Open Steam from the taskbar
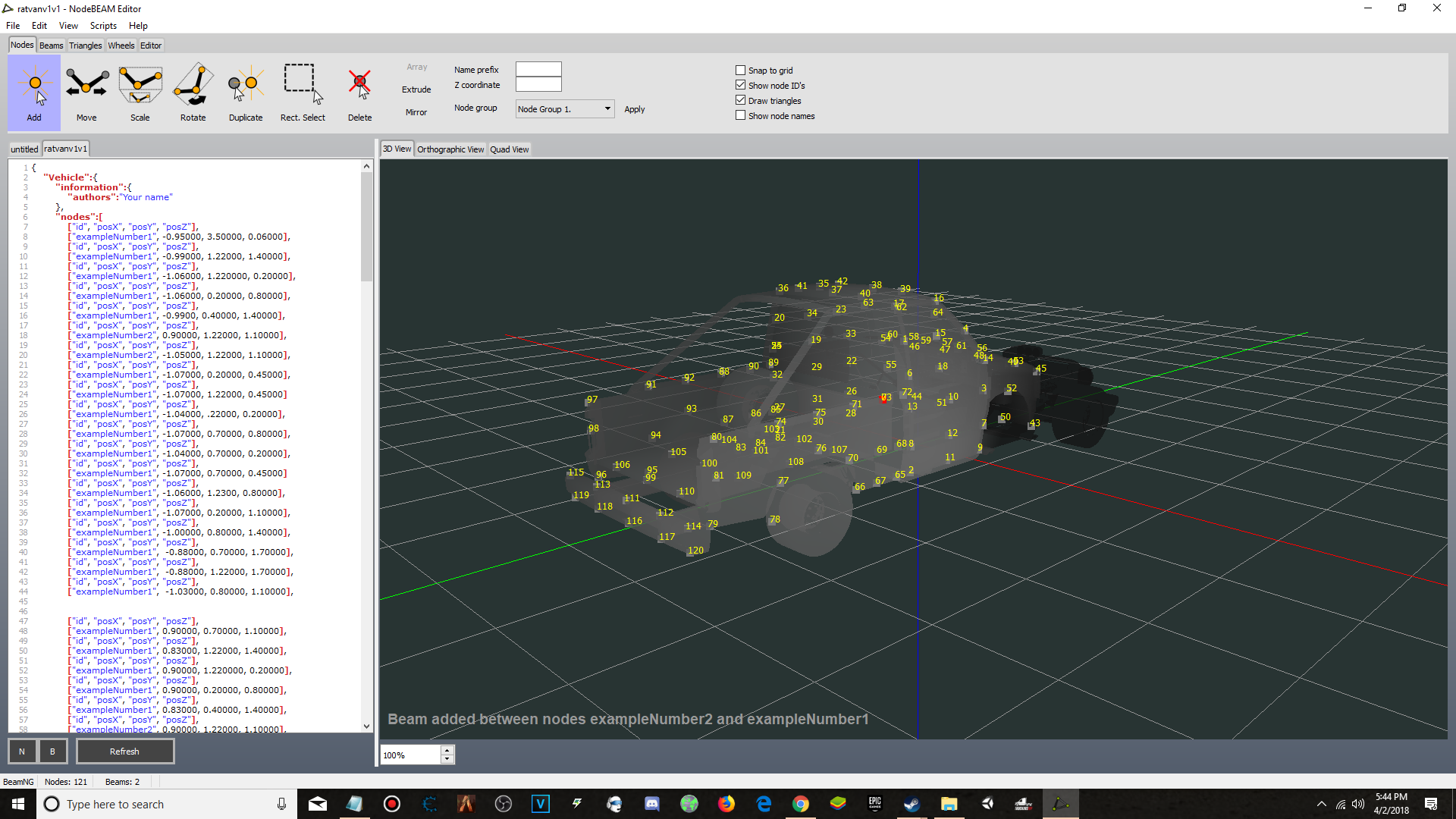 [x=912, y=804]
